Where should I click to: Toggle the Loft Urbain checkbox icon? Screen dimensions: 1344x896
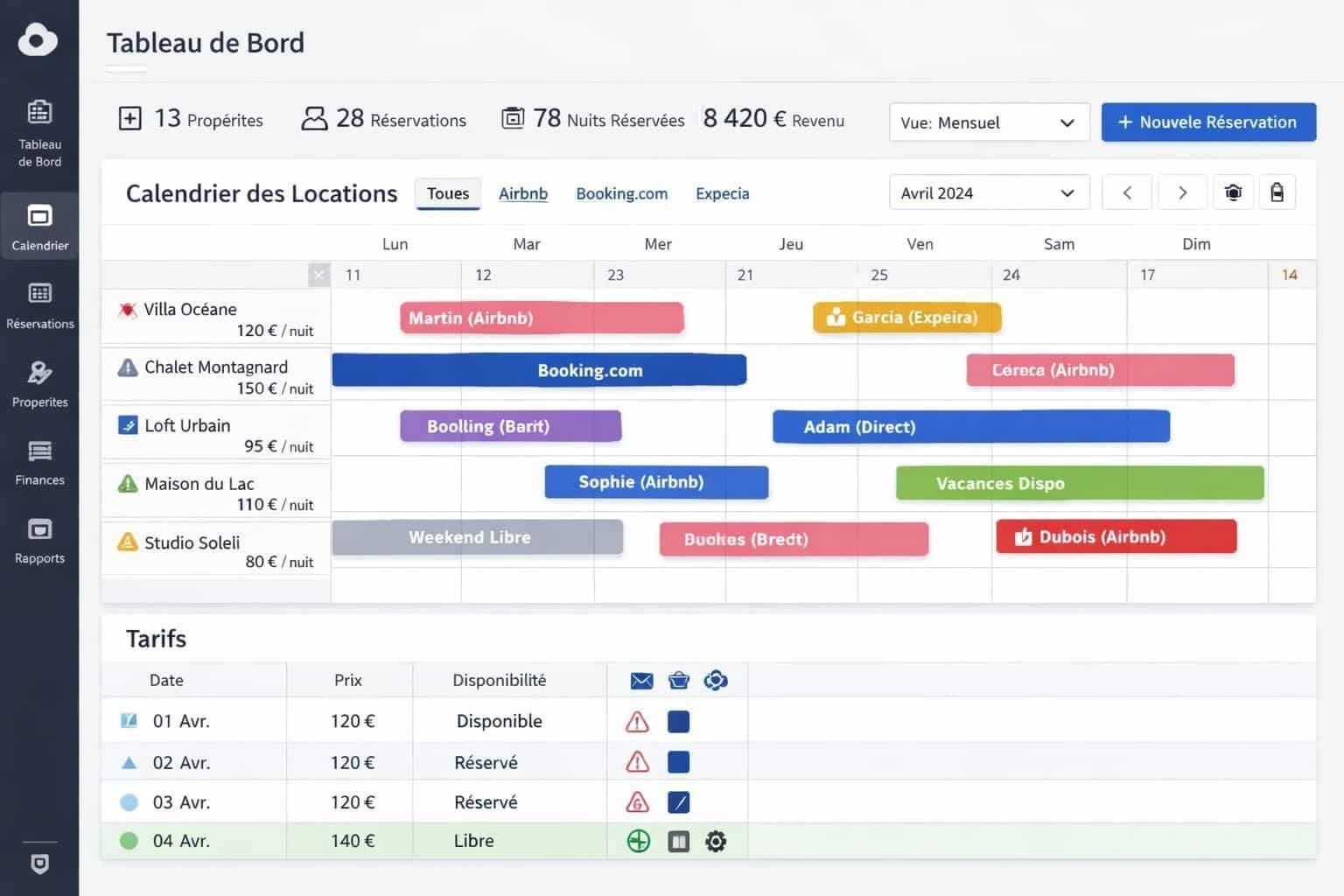click(x=128, y=426)
